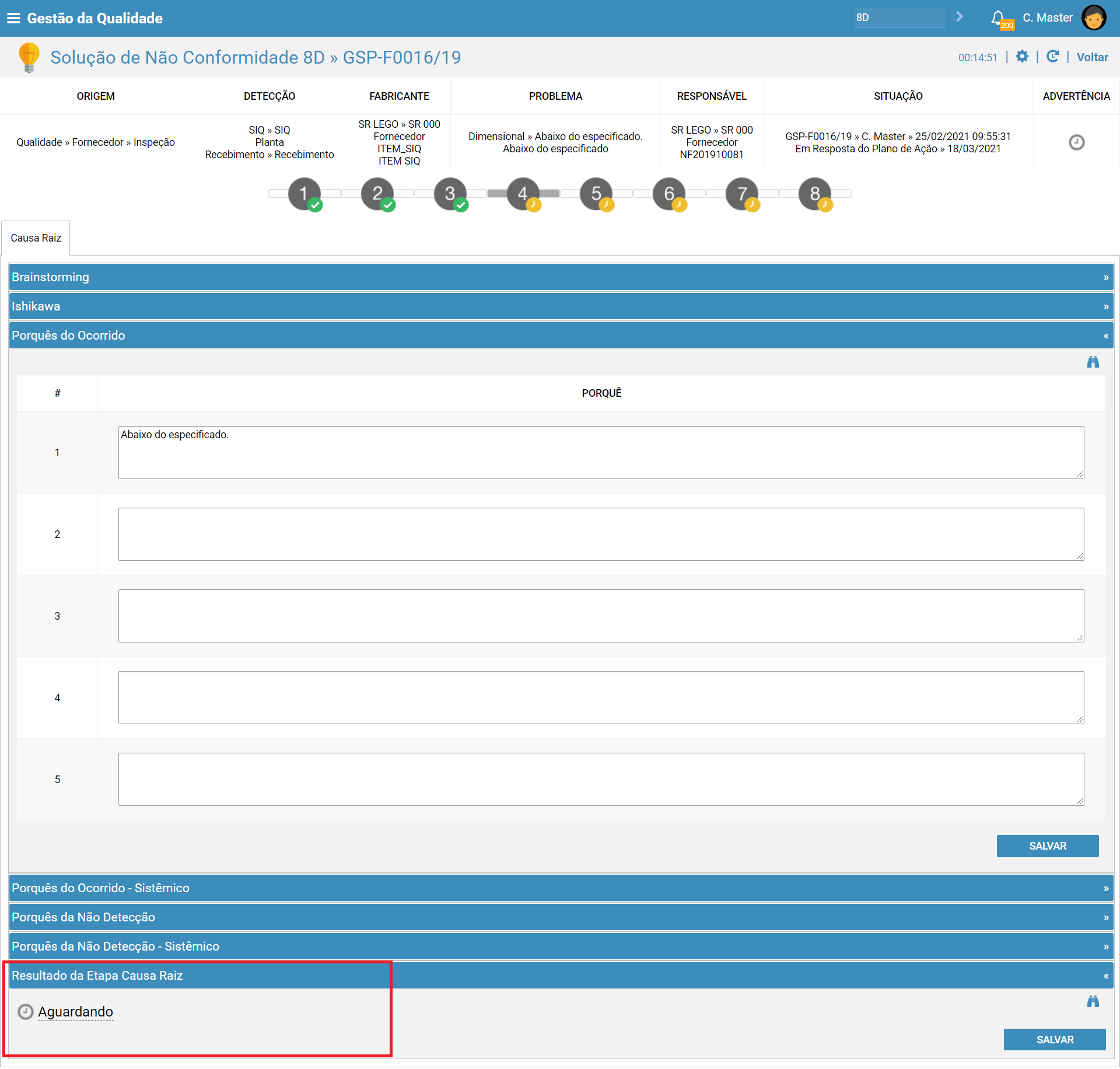This screenshot has height=1069, width=1120.
Task: Click the GSP-F0016/19 situation cell
Action: click(898, 142)
